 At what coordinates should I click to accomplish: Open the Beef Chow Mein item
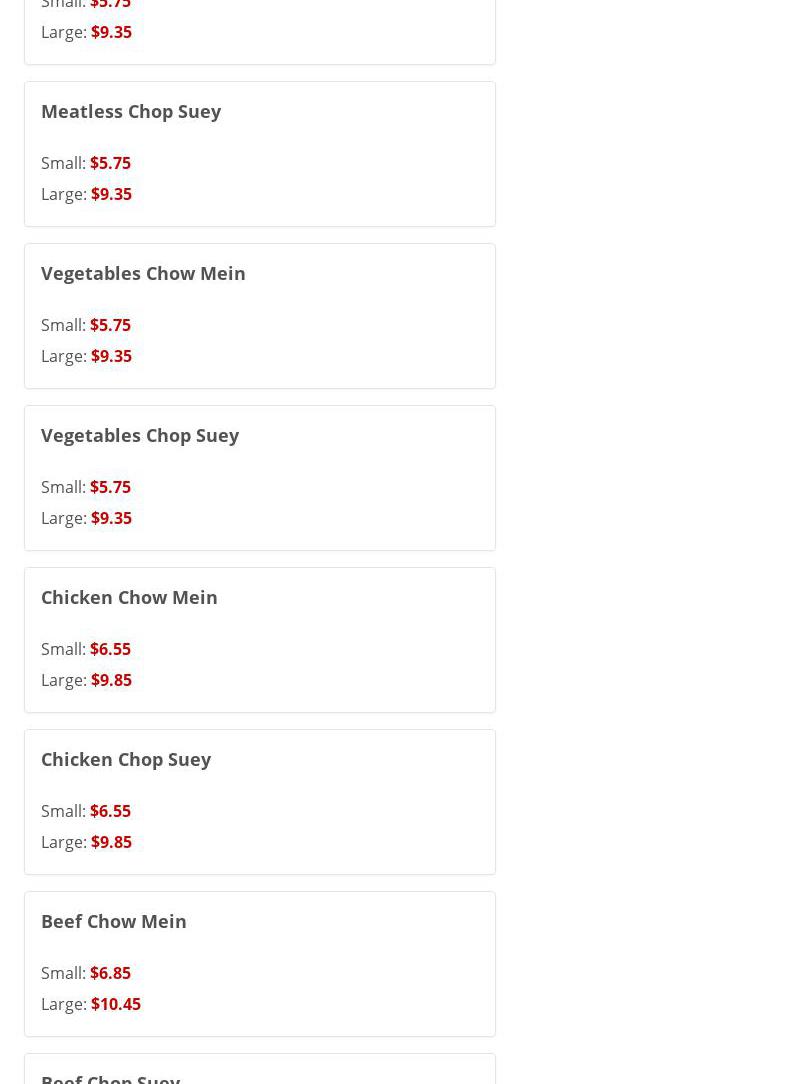tap(114, 921)
